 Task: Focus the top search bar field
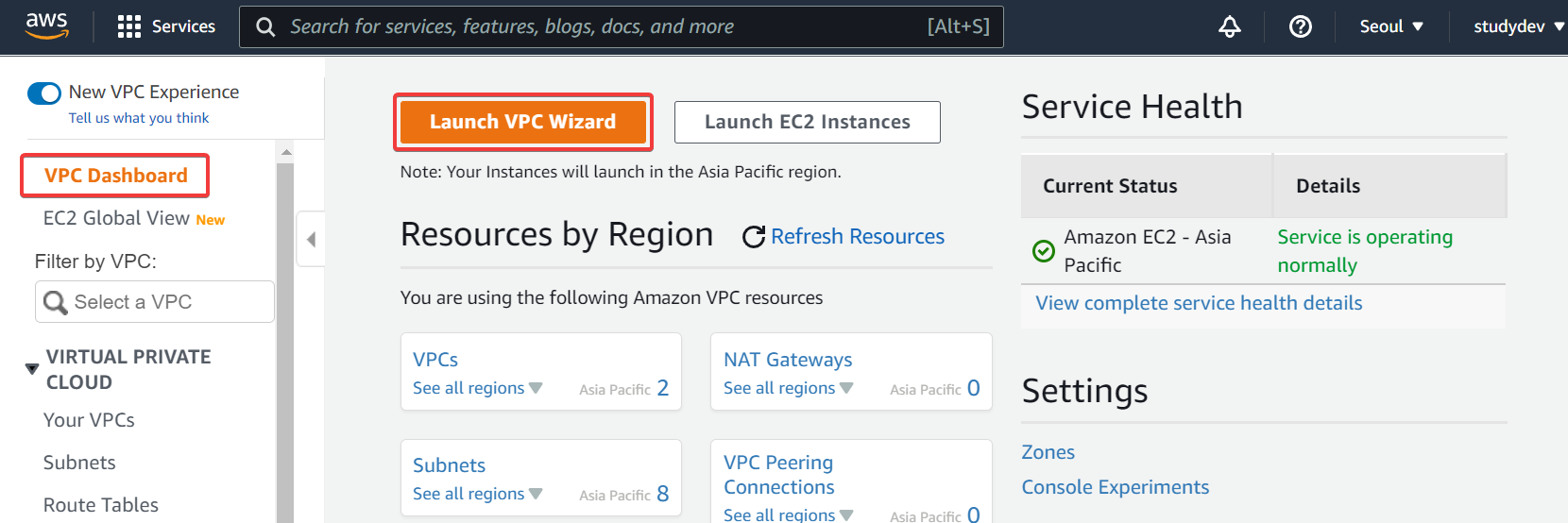point(622,26)
